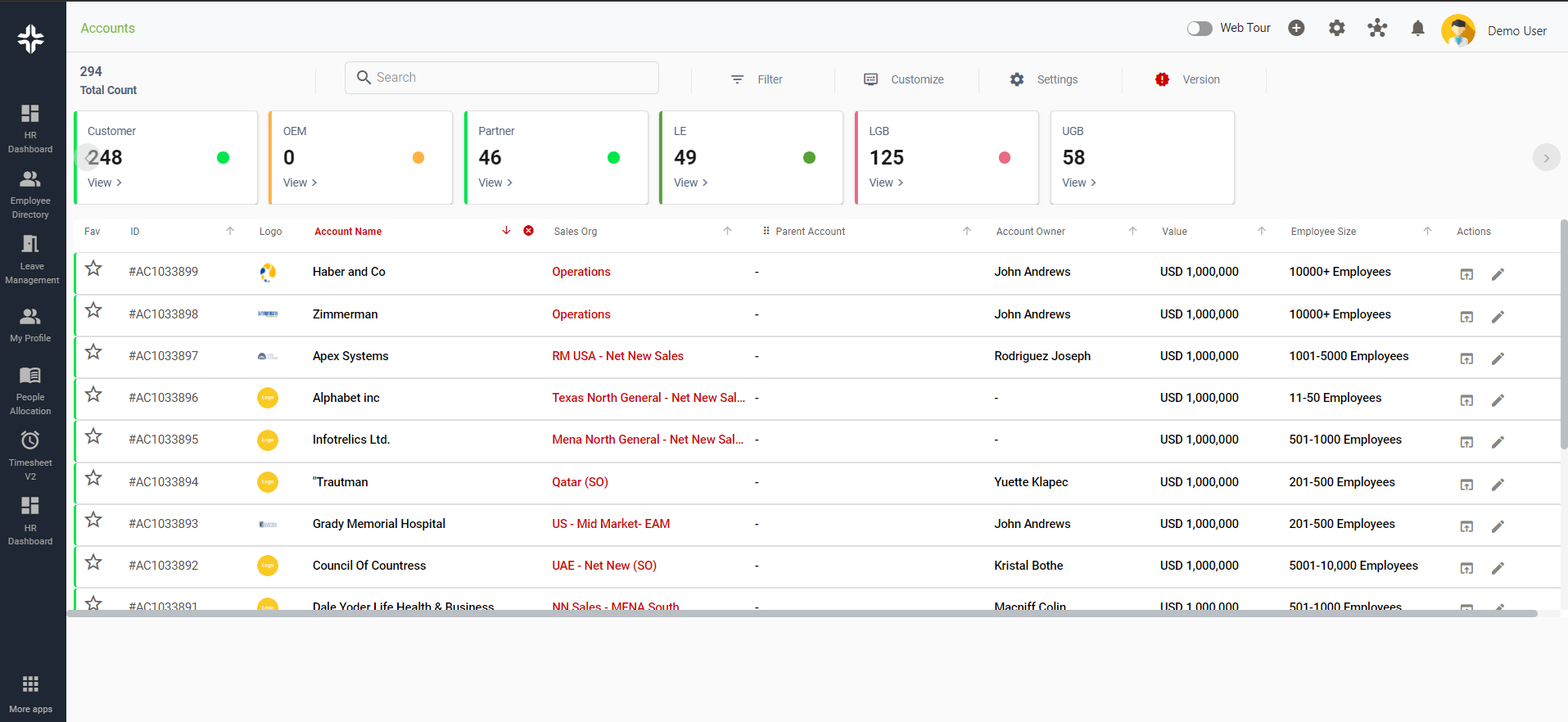This screenshot has height=722, width=1568.
Task: Open Employee Directory from sidebar
Action: point(31,194)
